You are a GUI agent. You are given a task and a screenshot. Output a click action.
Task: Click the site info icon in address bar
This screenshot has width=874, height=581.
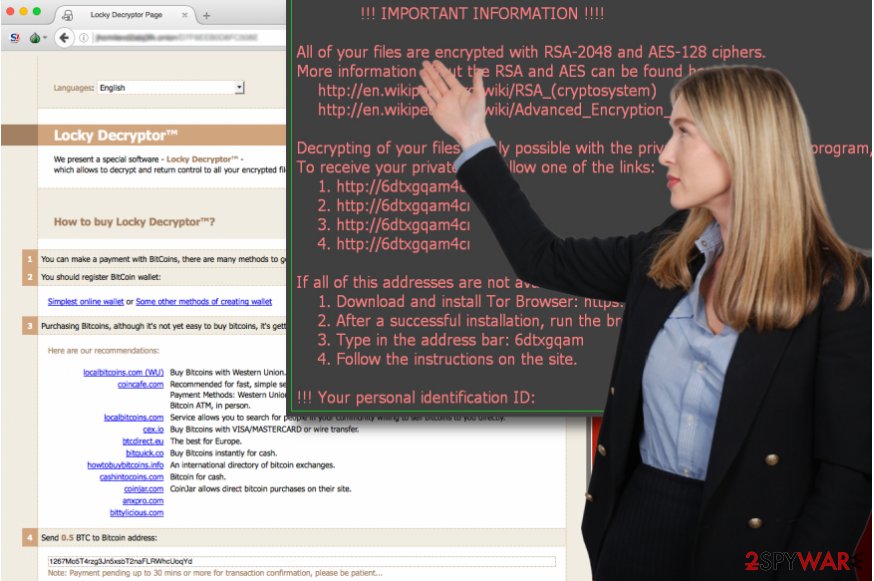coord(84,38)
